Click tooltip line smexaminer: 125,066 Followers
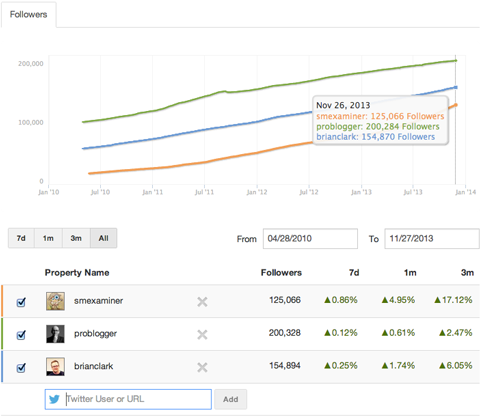480x416 pixels. pyautogui.click(x=380, y=116)
